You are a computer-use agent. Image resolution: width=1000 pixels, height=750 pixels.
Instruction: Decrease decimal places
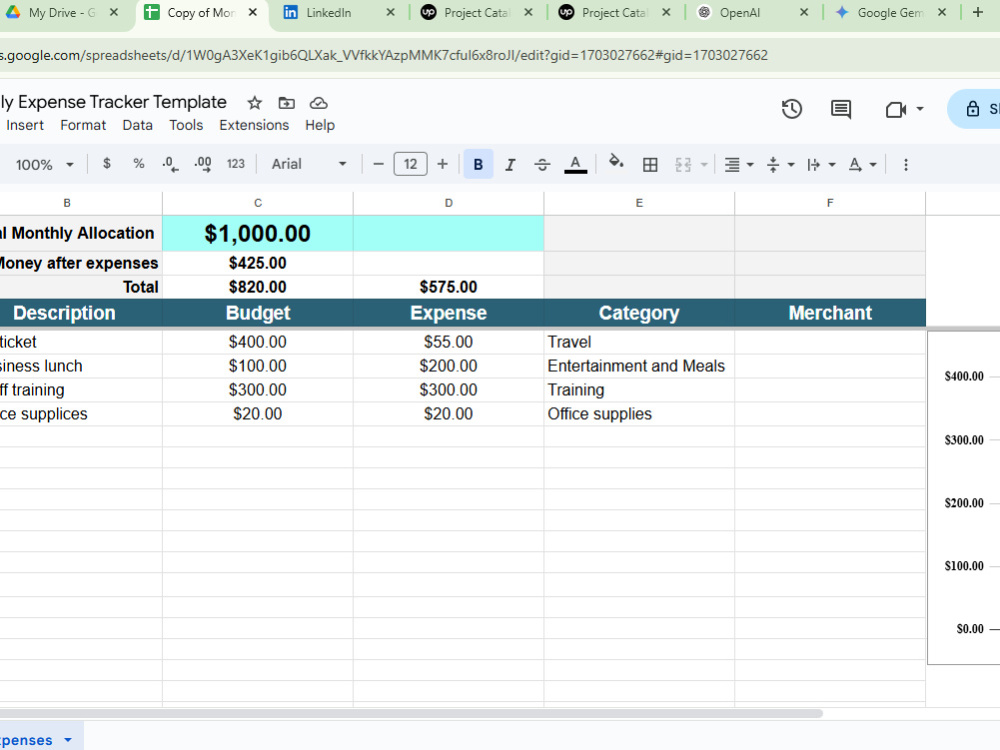pyautogui.click(x=170, y=164)
